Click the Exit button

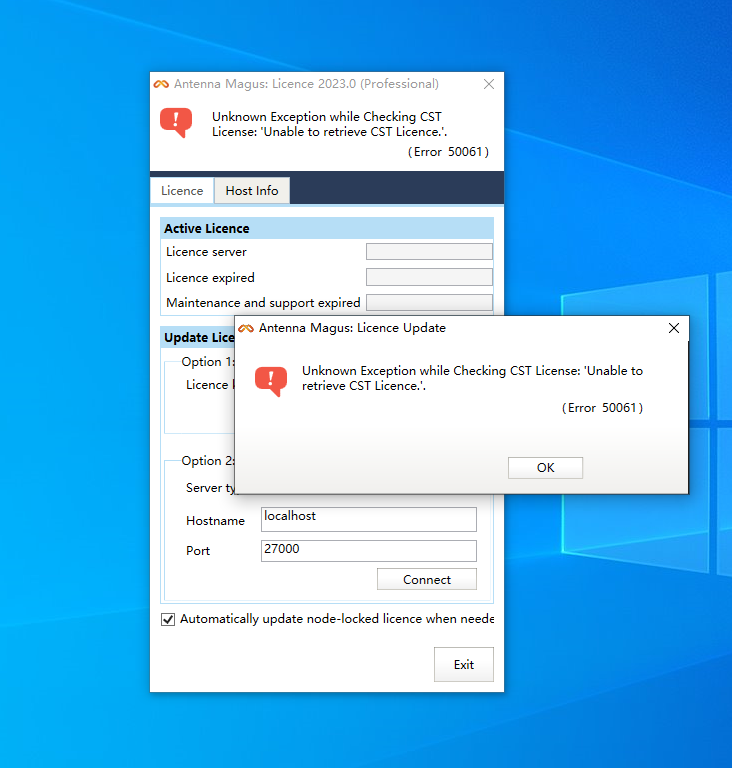464,665
